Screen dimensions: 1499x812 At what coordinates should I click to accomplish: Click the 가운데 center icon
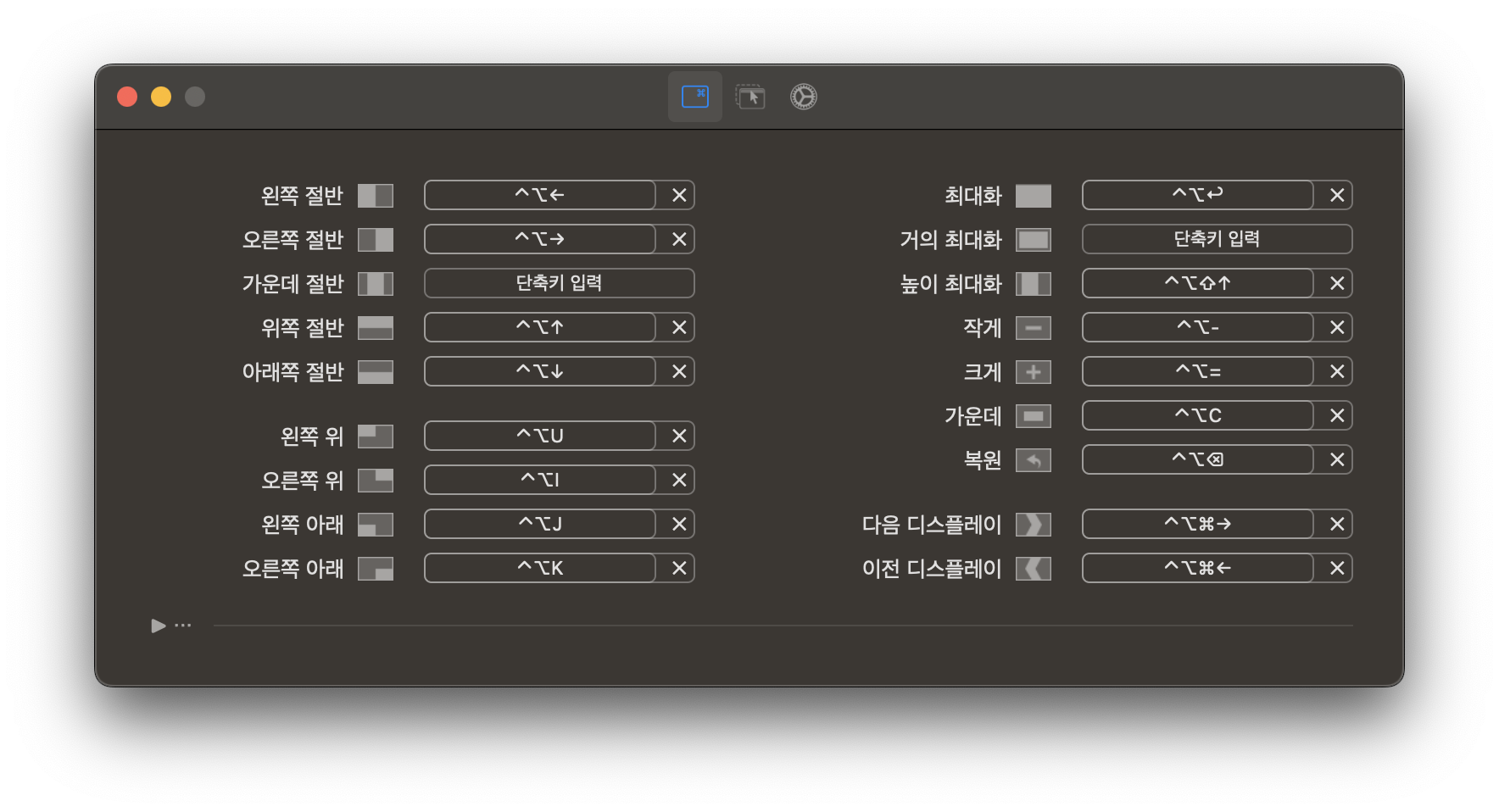point(1034,416)
